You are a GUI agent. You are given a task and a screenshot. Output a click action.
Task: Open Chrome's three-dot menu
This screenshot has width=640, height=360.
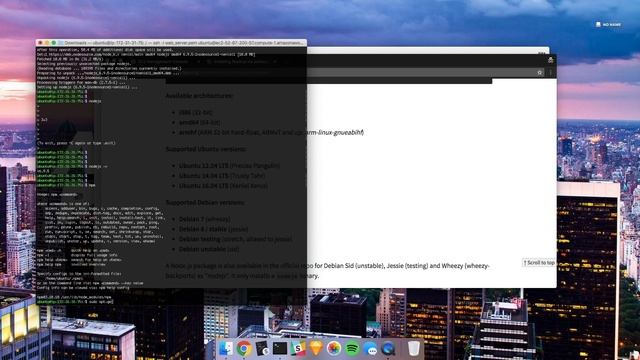point(551,73)
